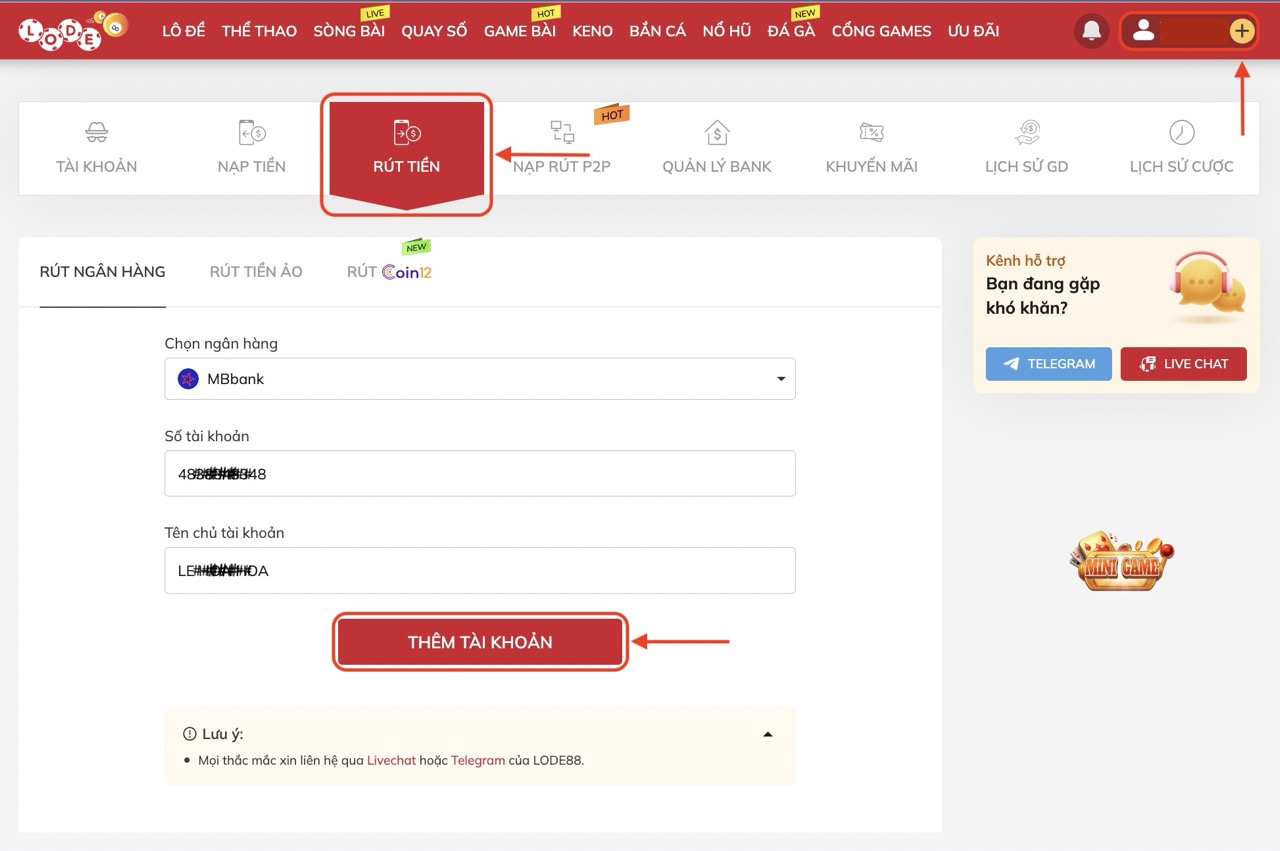Open the Khuyến Mãi promotions icon
Image resolution: width=1280 pixels, height=851 pixels.
pyautogui.click(x=871, y=132)
